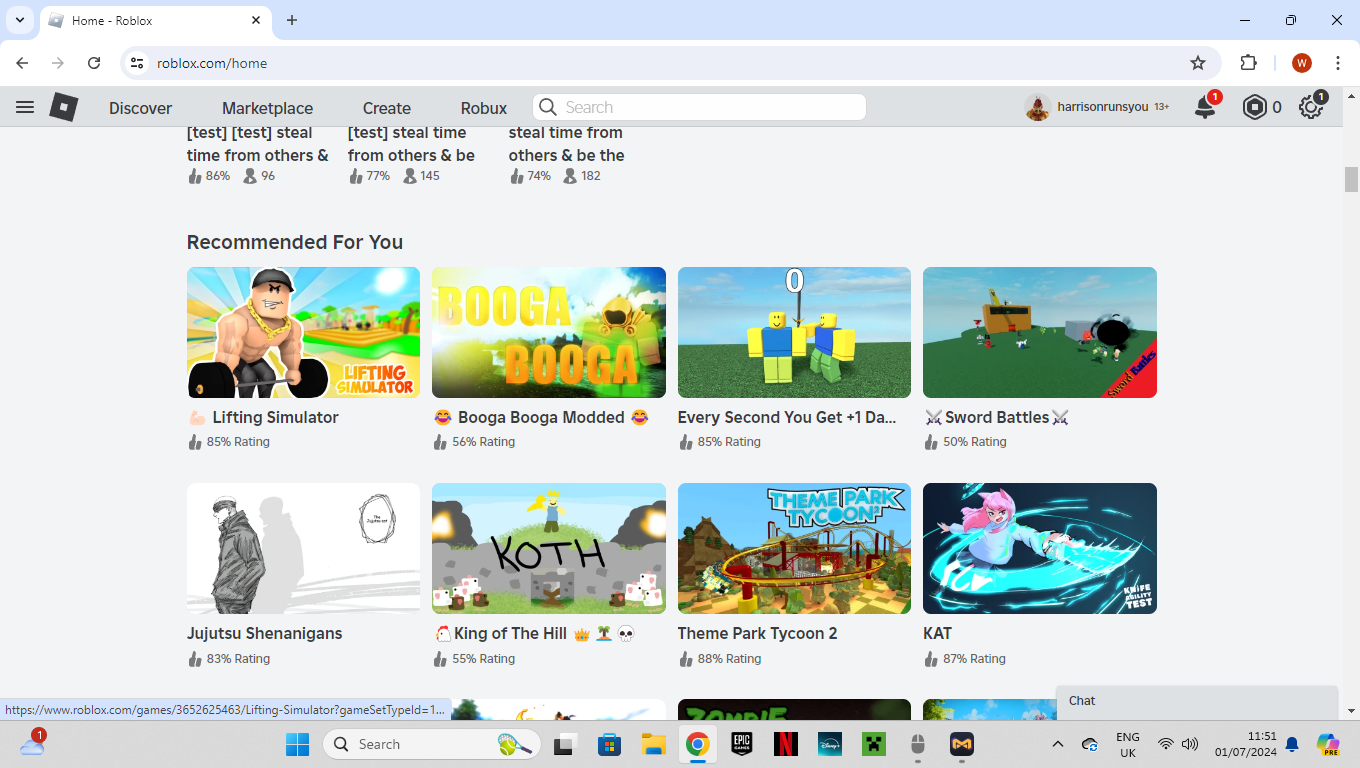Click the Windows taskbar Search box
Image resolution: width=1360 pixels, height=768 pixels.
click(x=432, y=744)
